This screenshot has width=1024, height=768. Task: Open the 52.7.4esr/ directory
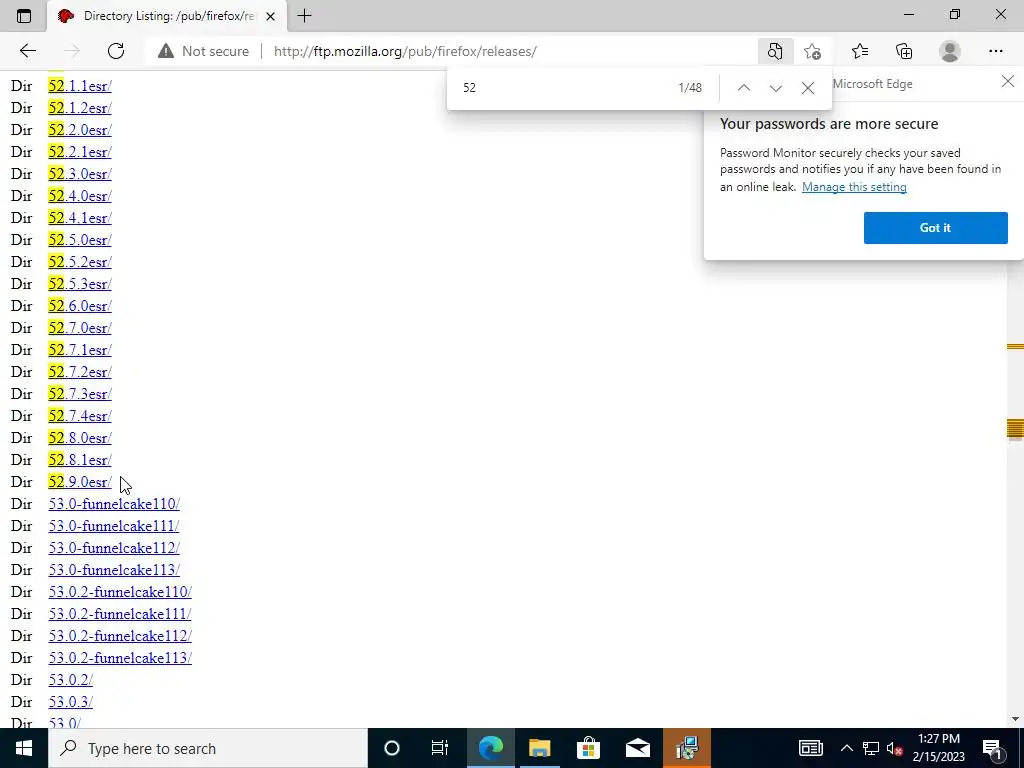click(80, 415)
